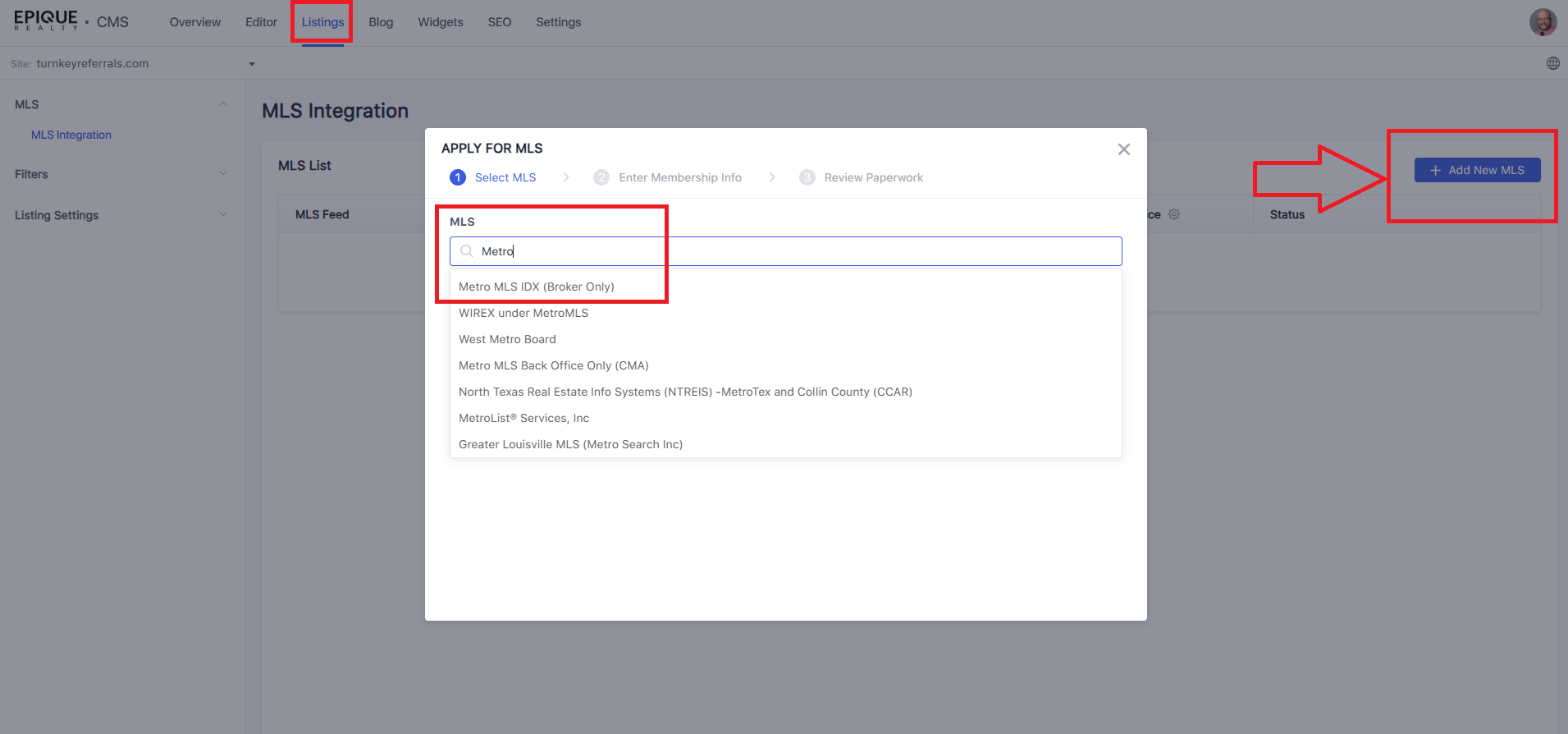Click the Epique Realty logo
1568x734 pixels.
[46, 21]
